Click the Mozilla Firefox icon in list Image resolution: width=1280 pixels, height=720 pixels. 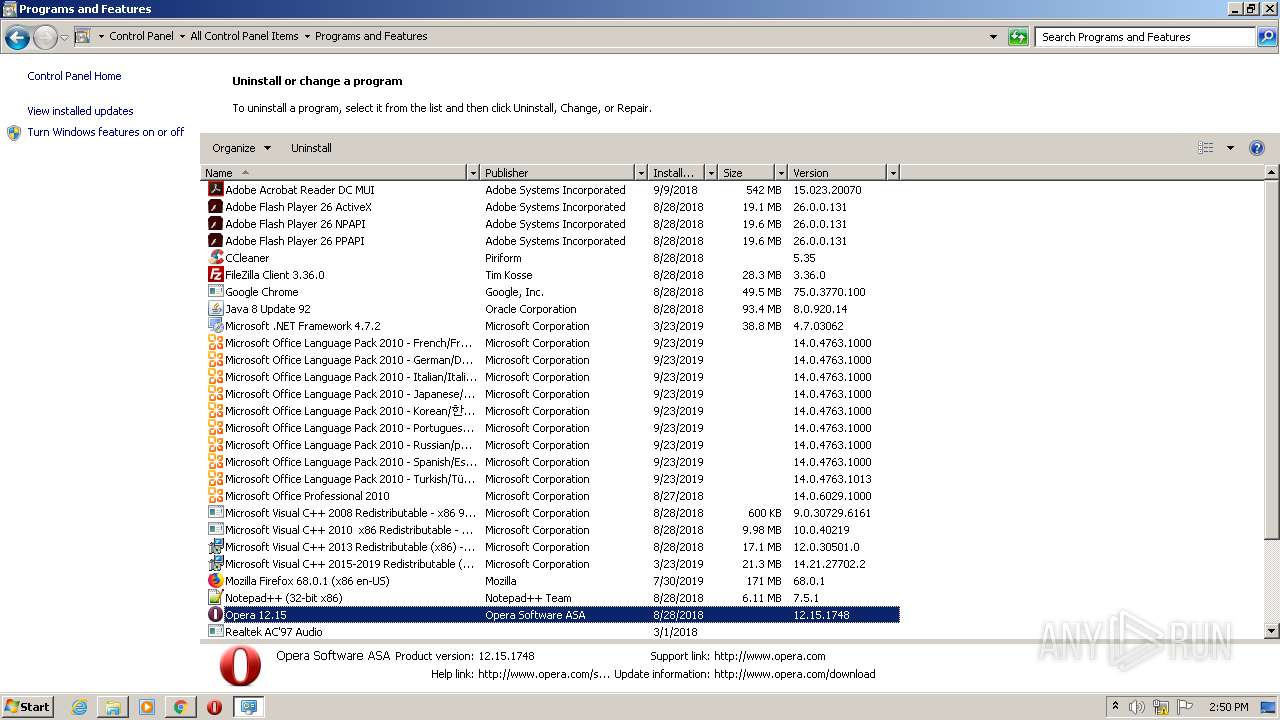(215, 581)
